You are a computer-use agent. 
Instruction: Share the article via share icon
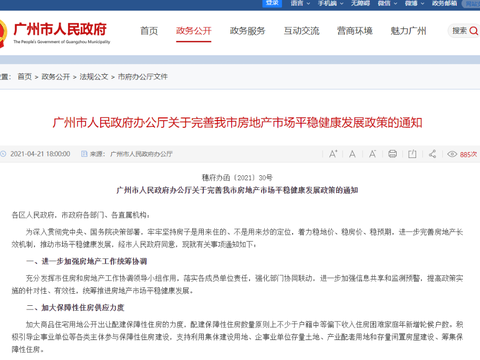tap(432, 154)
